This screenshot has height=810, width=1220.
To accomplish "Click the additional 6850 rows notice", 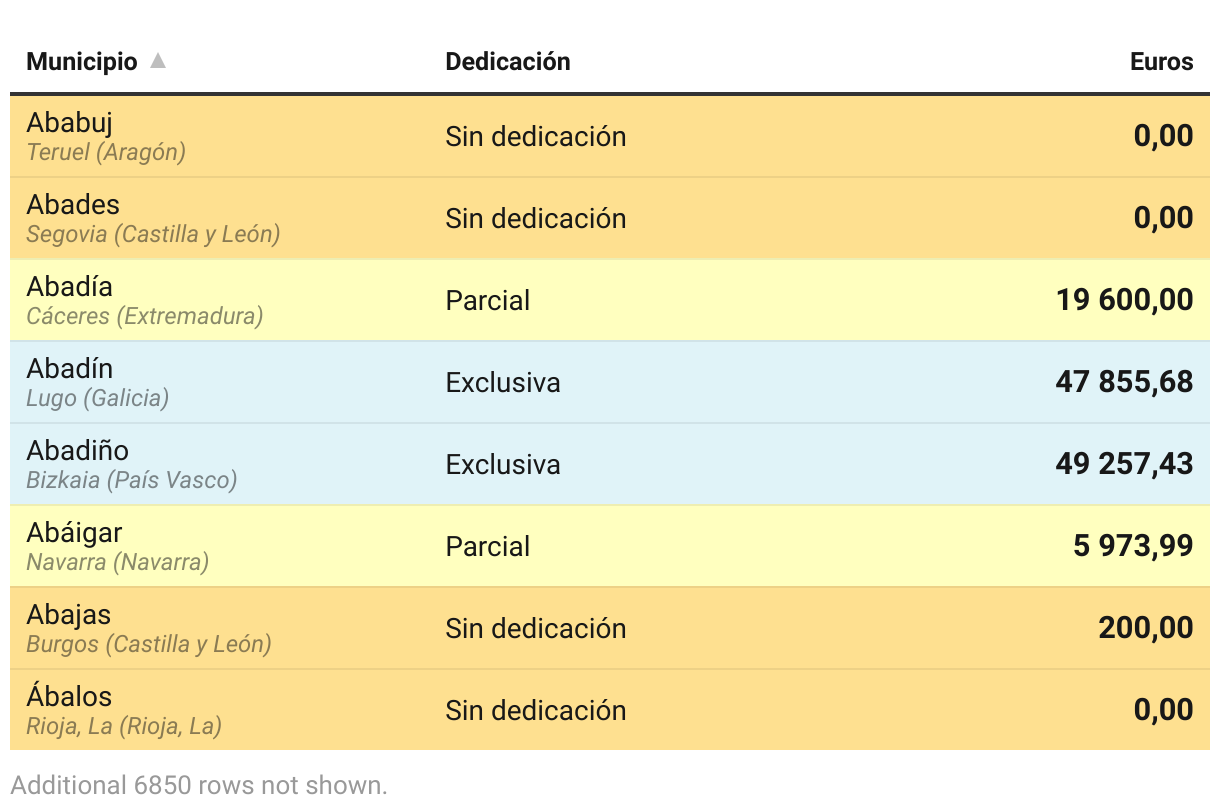I will pos(199,785).
